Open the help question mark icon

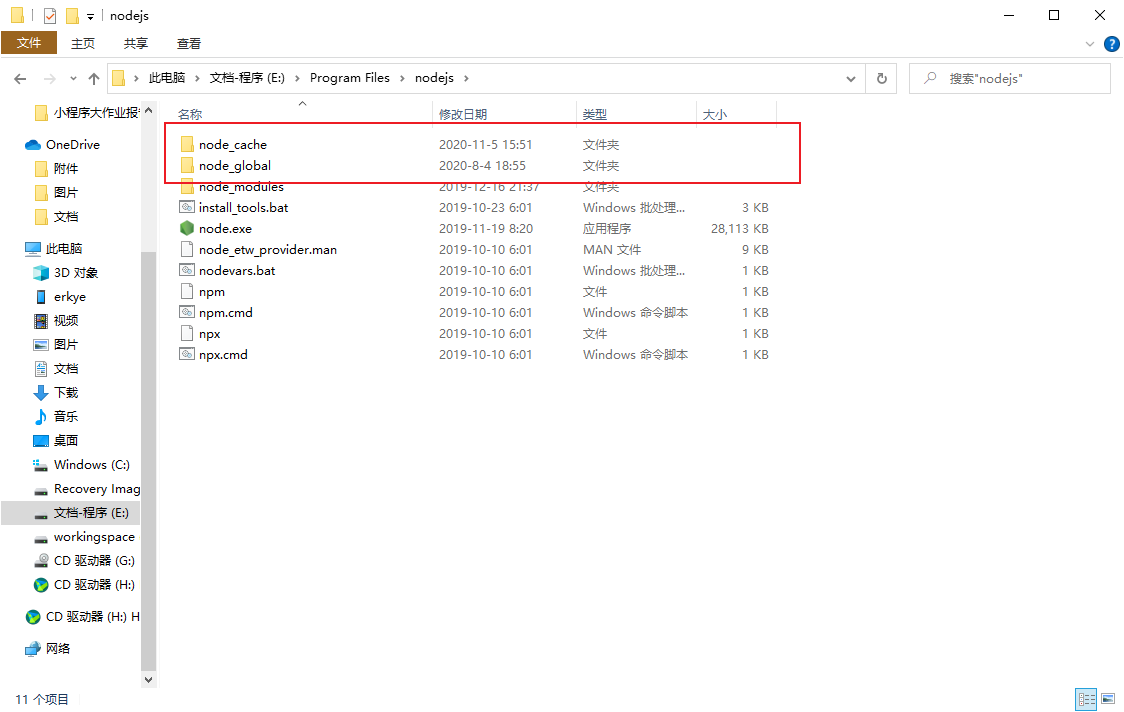pyautogui.click(x=1111, y=44)
